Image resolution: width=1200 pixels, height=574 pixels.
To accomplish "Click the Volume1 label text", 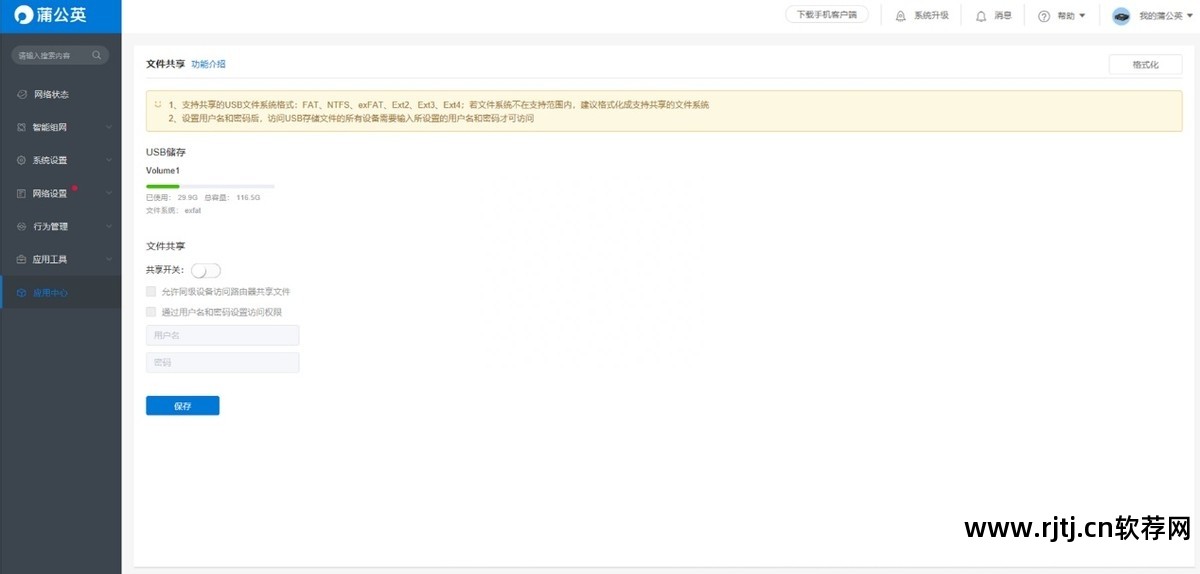I will tap(163, 171).
